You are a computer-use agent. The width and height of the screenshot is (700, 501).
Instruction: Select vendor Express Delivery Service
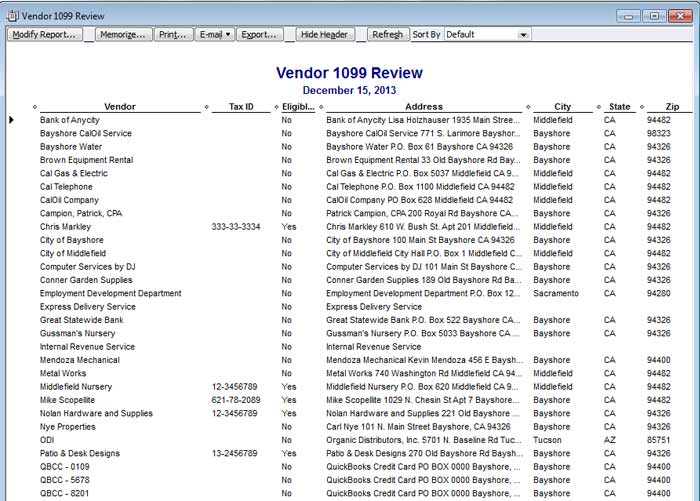(x=88, y=307)
